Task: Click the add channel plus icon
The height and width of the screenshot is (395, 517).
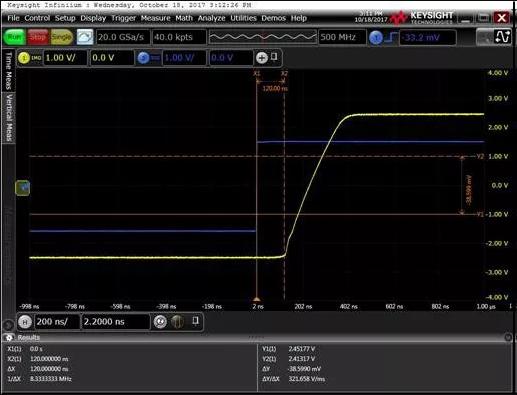Action: coord(262,58)
